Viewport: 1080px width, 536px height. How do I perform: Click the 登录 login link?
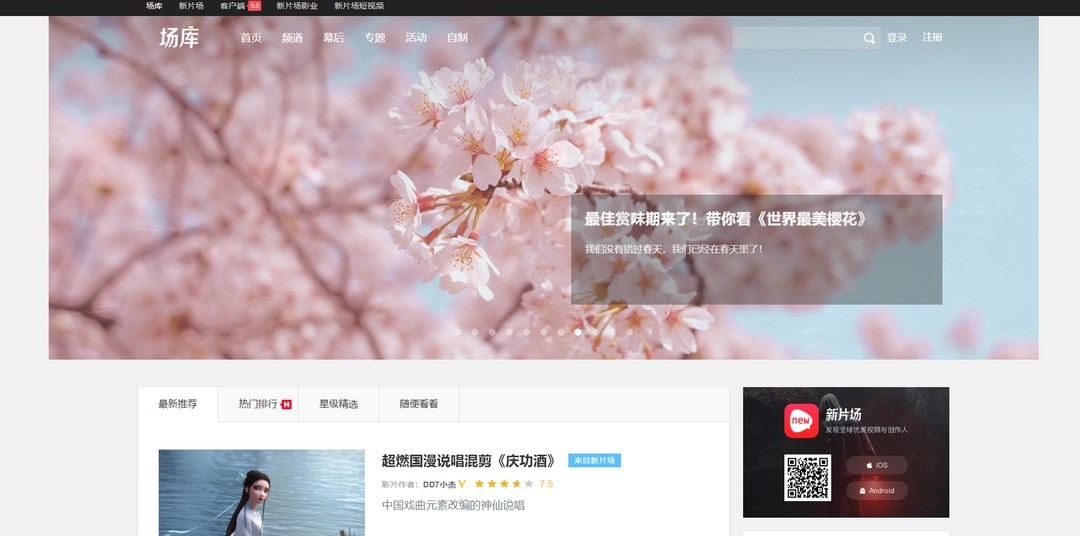[x=897, y=38]
